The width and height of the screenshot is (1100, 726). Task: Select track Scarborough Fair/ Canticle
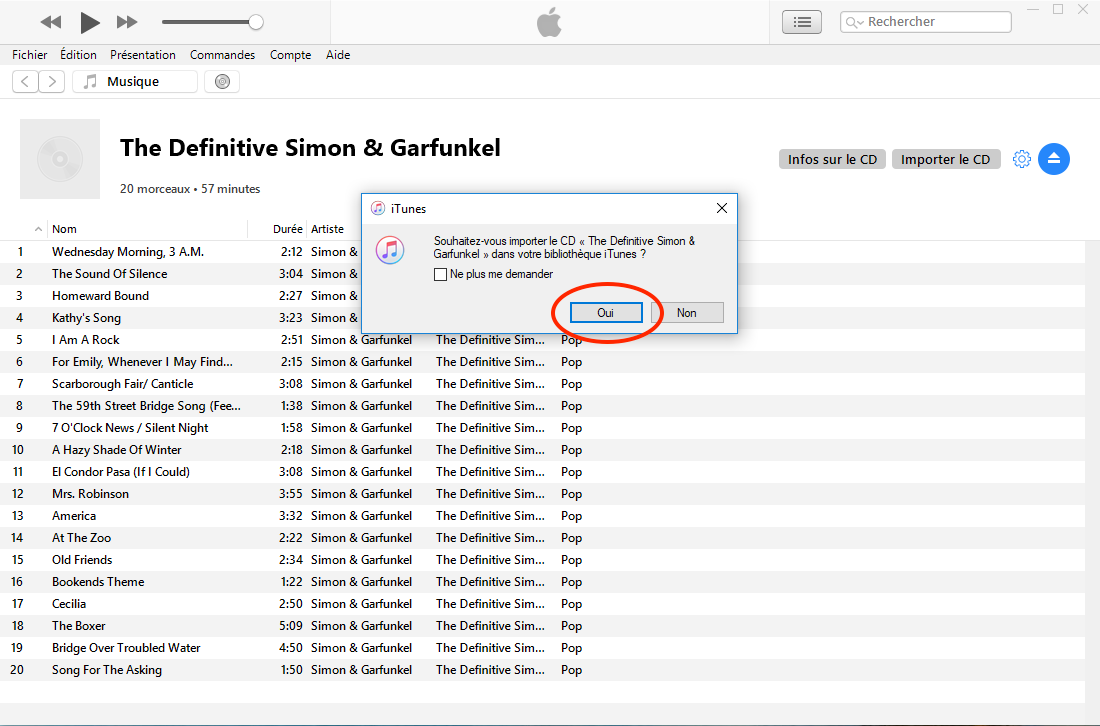(x=542, y=384)
